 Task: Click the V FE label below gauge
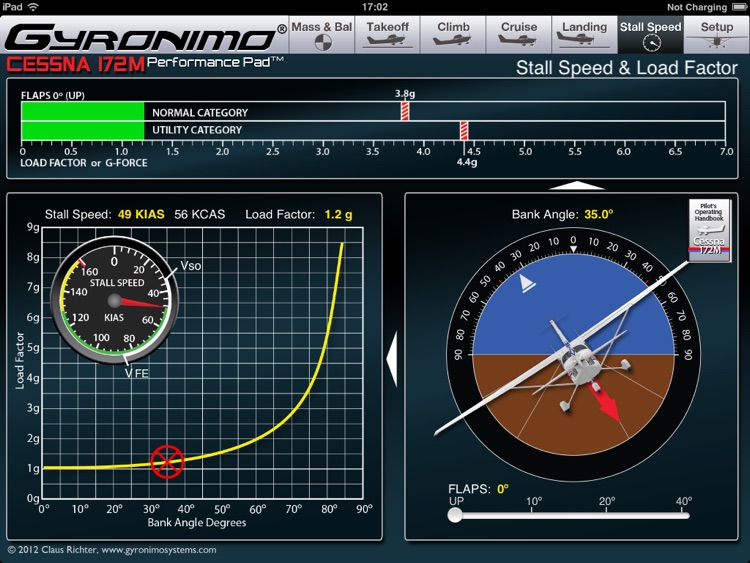[136, 373]
